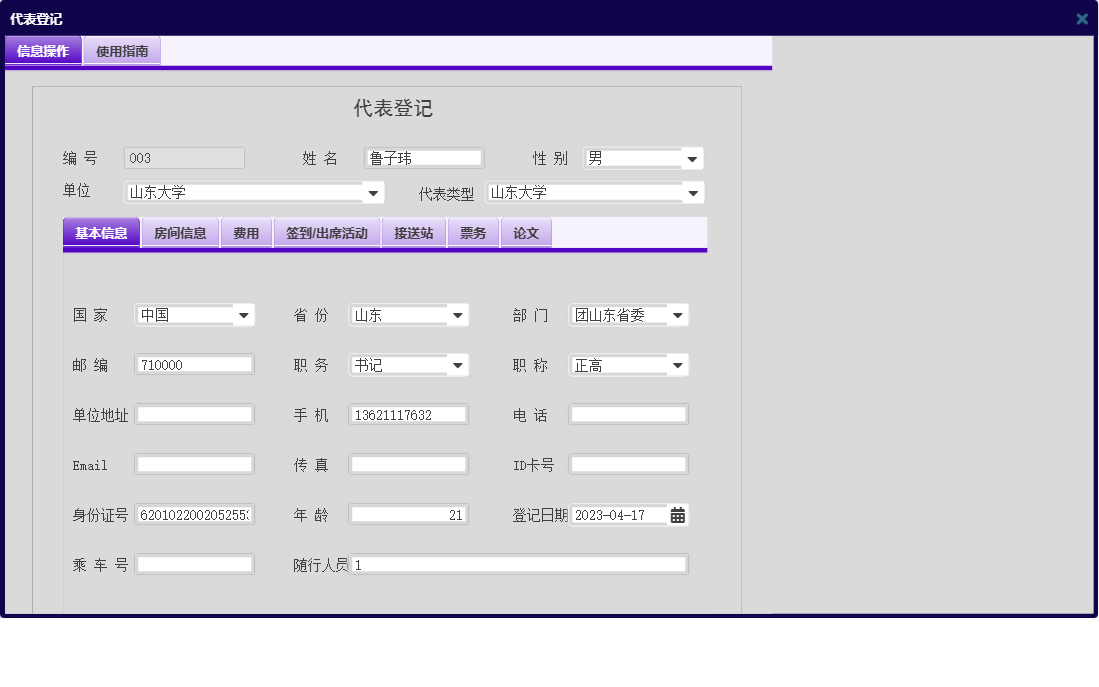Image resolution: width=1099 pixels, height=687 pixels.
Task: Open the 性别 dropdown showing 男
Action: pos(693,158)
